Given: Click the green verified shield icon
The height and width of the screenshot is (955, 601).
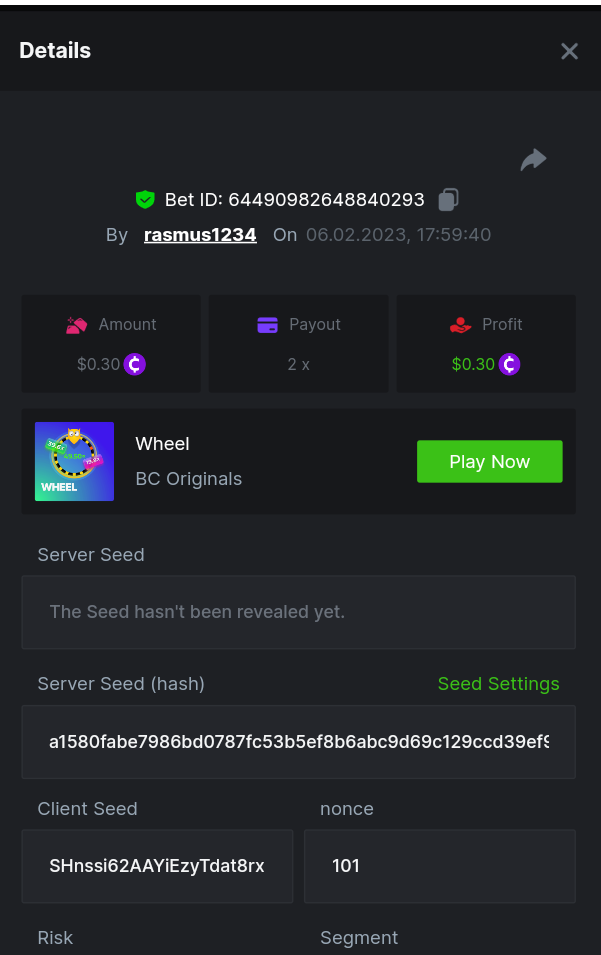Looking at the screenshot, I should pyautogui.click(x=145, y=200).
